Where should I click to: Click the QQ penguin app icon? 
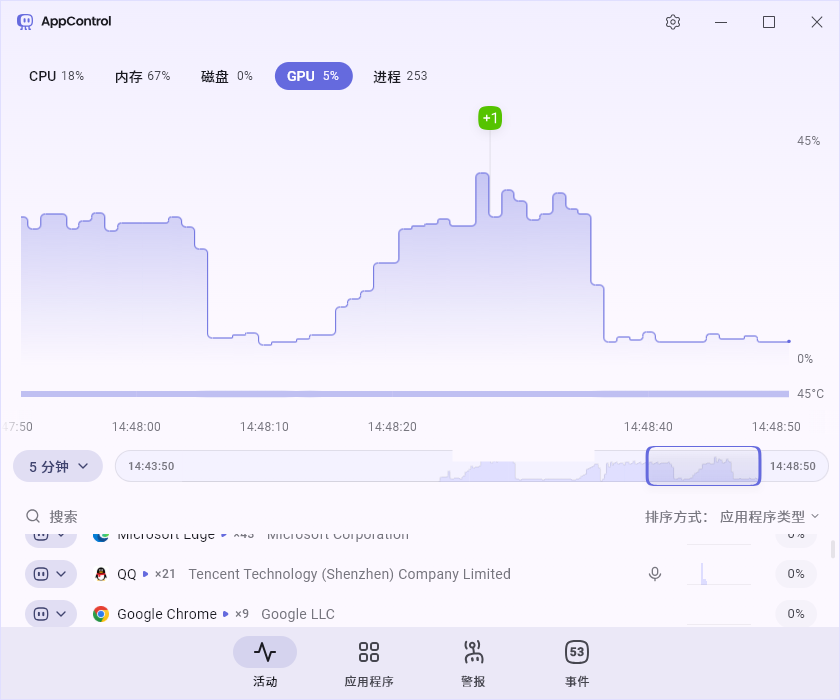101,574
